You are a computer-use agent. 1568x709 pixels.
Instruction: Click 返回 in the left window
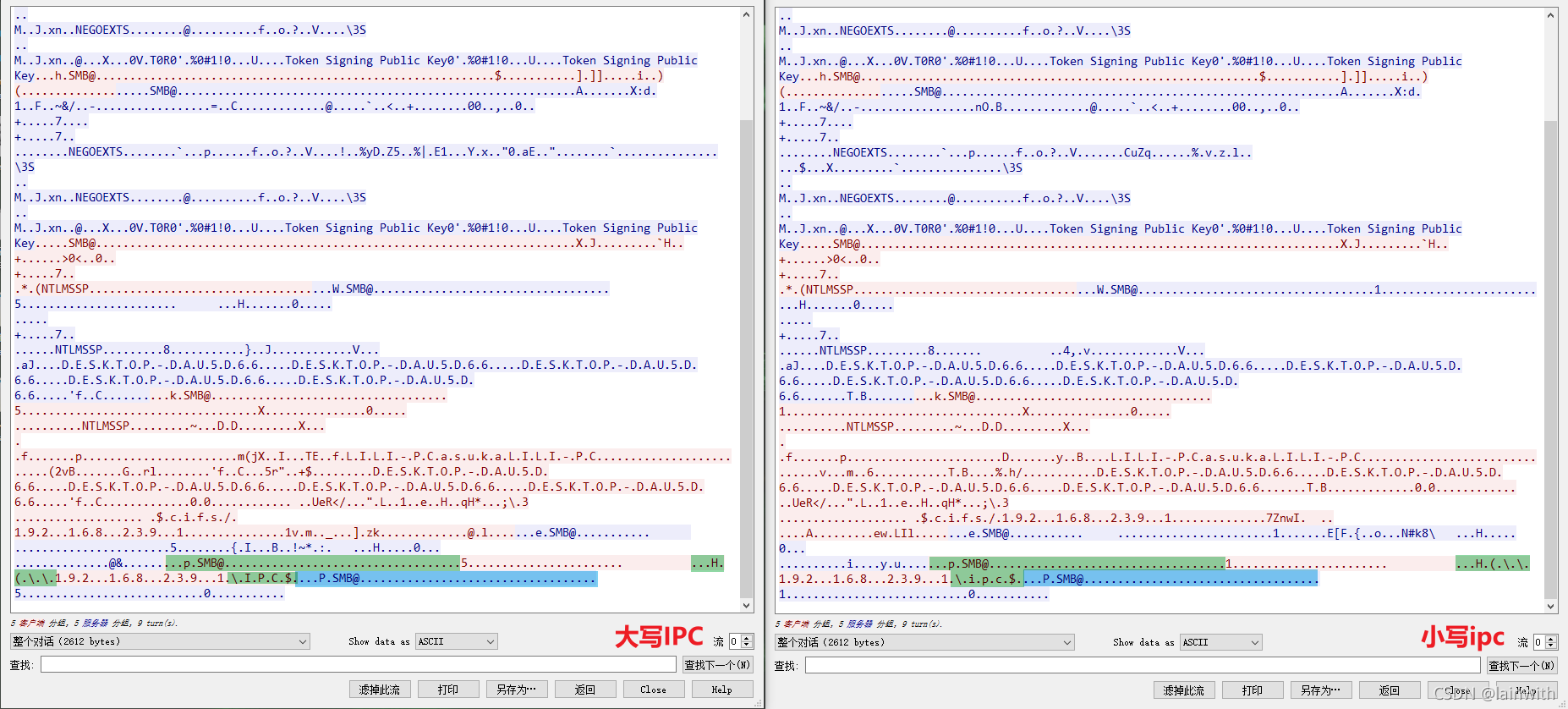click(x=585, y=690)
